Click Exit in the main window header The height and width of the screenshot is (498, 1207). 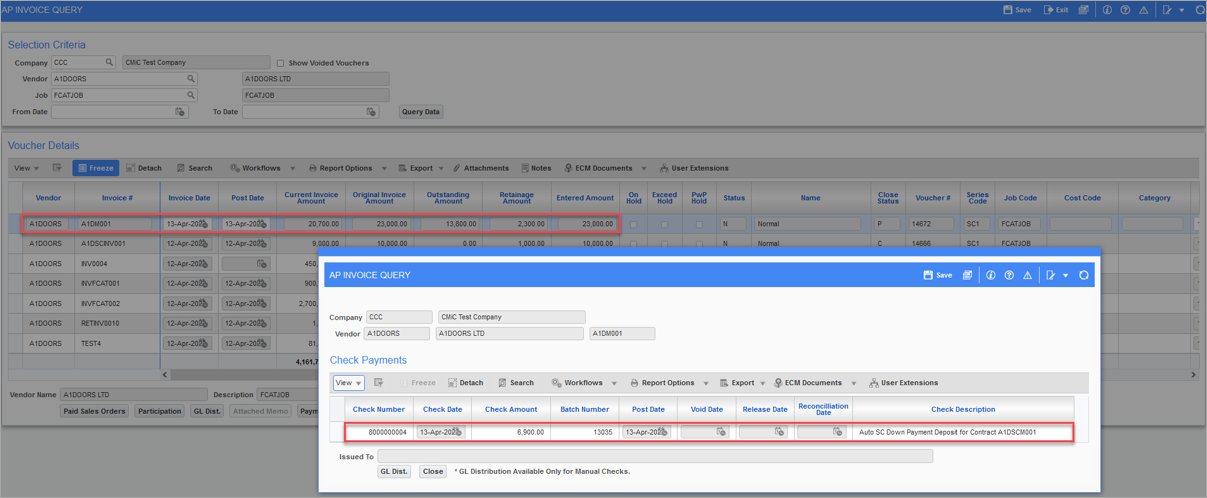pyautogui.click(x=1056, y=10)
